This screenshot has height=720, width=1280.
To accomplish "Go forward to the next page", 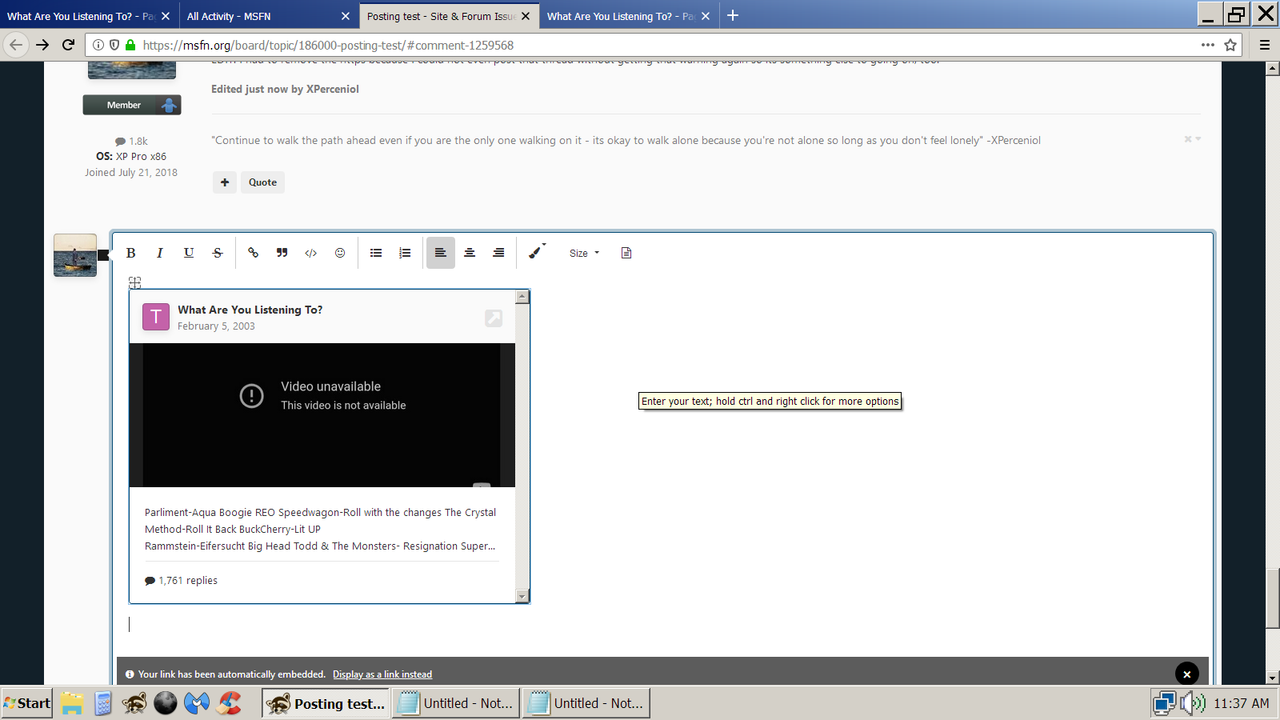I will (x=42, y=45).
